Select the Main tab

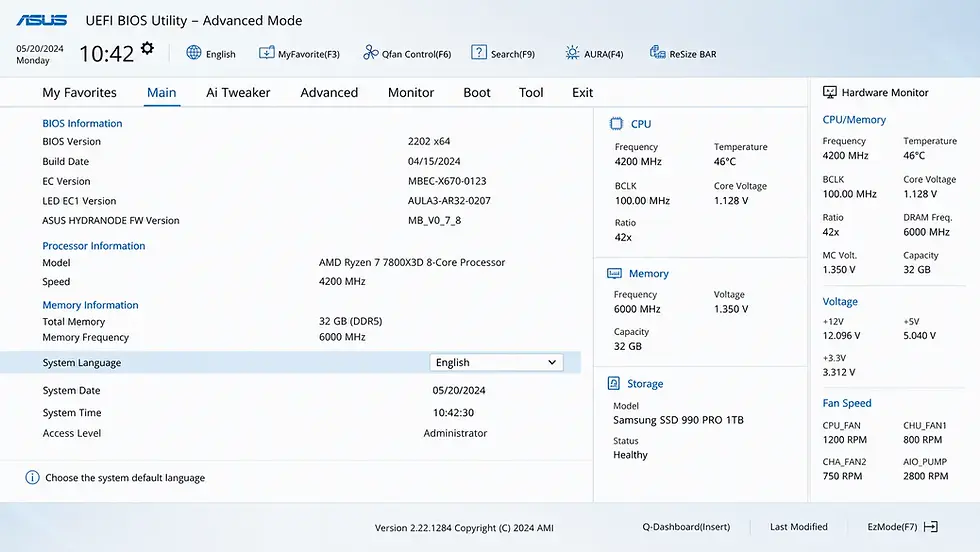pyautogui.click(x=161, y=93)
